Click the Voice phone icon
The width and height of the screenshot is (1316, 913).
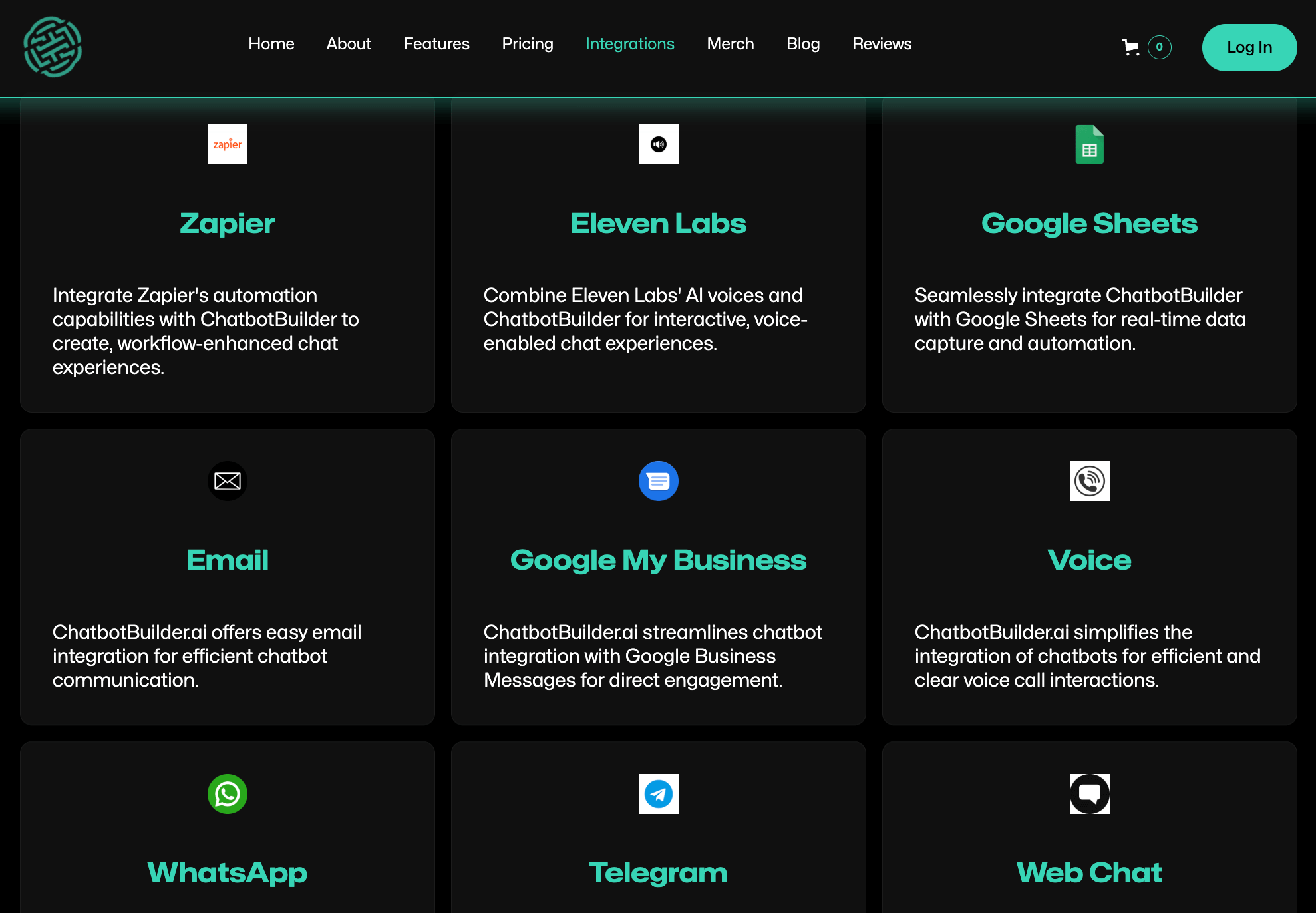click(1089, 481)
